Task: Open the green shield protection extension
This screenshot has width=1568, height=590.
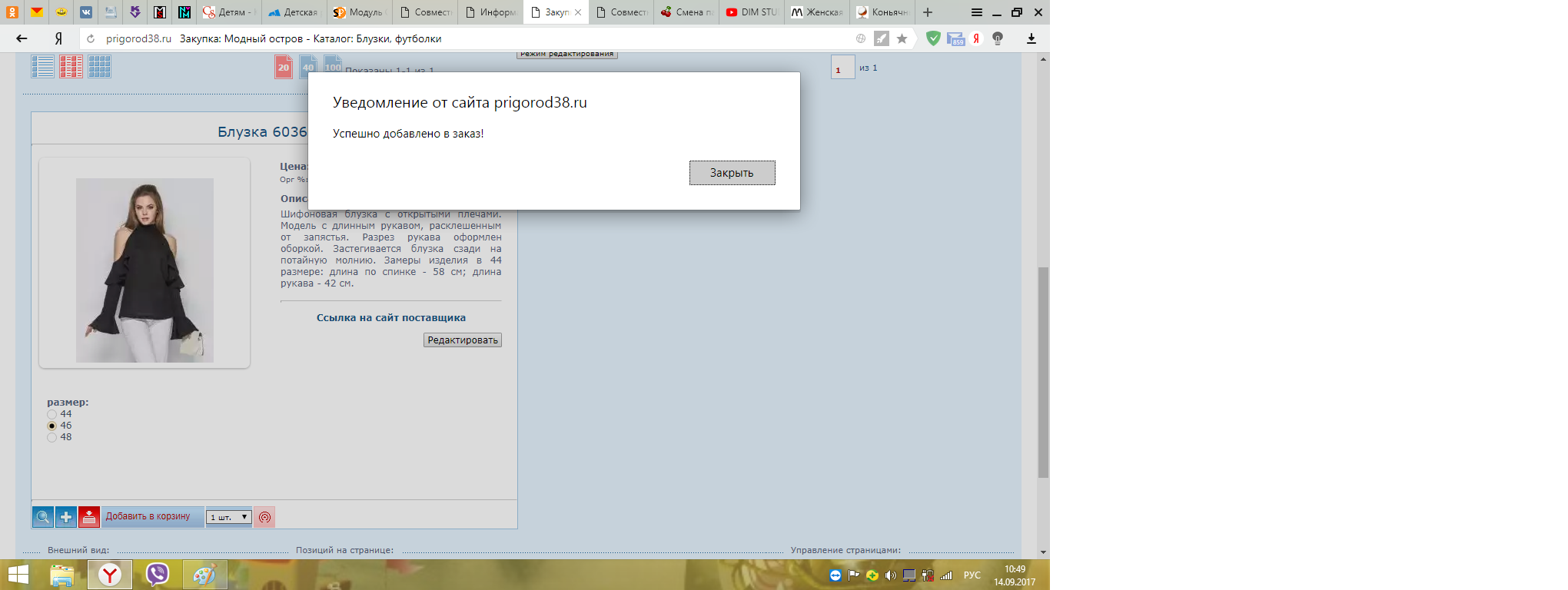Action: point(933,38)
